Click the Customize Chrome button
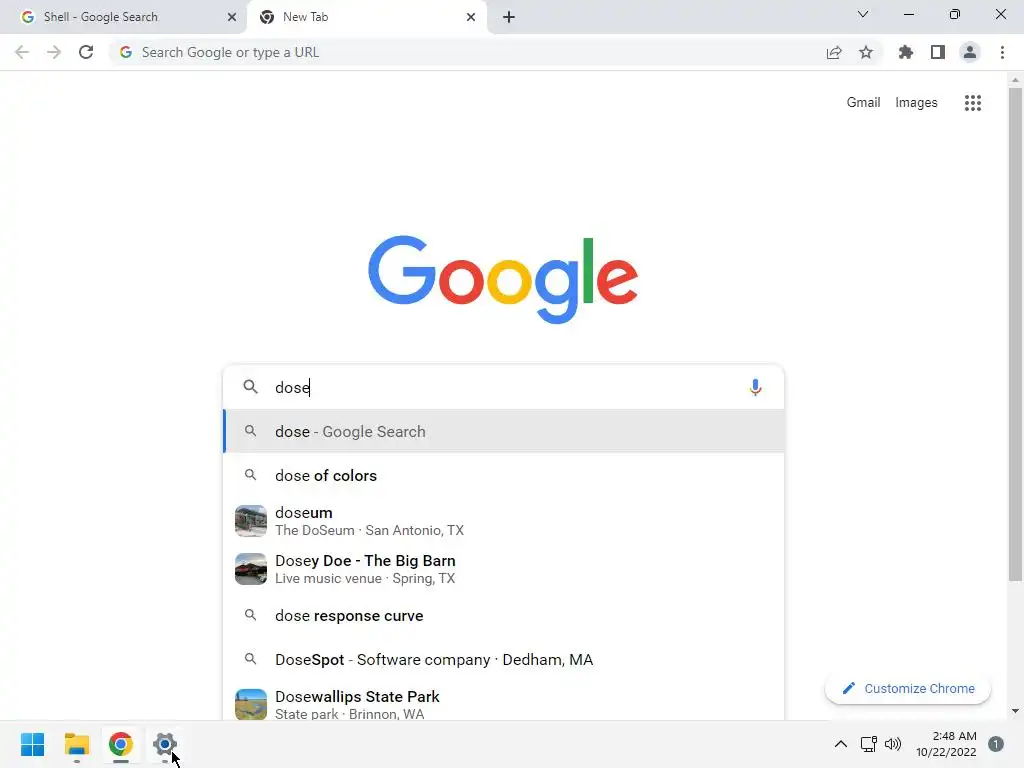Screen dimensions: 1024x768 (908, 688)
